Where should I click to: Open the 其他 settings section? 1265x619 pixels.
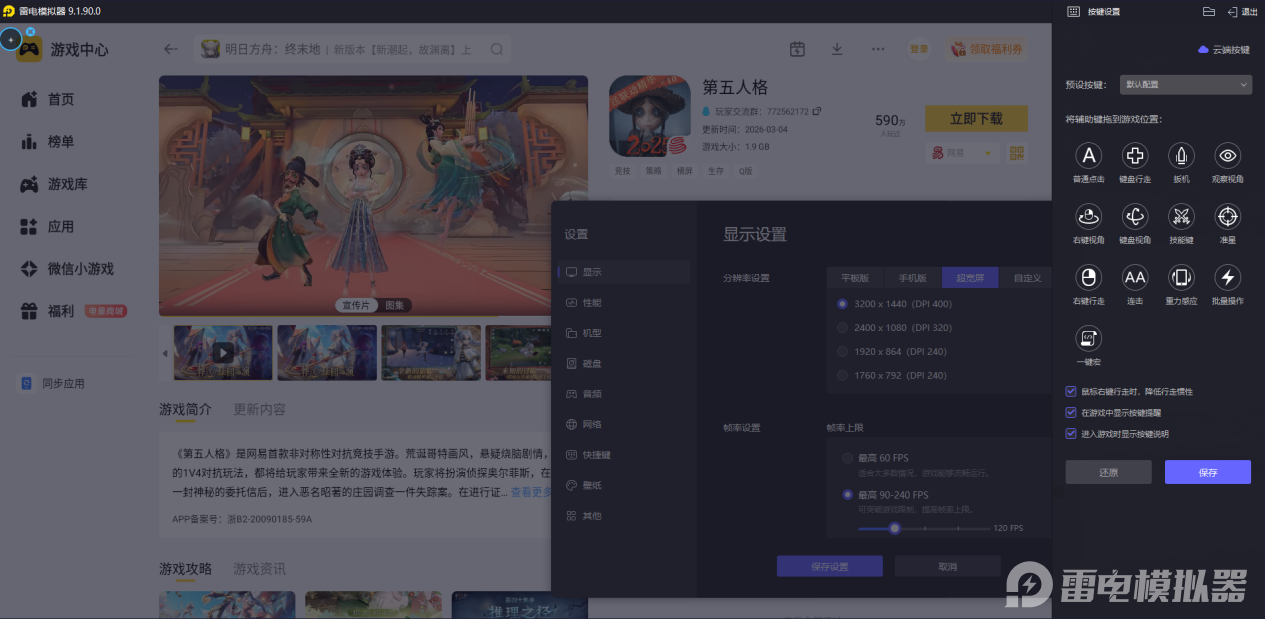[x=624, y=516]
